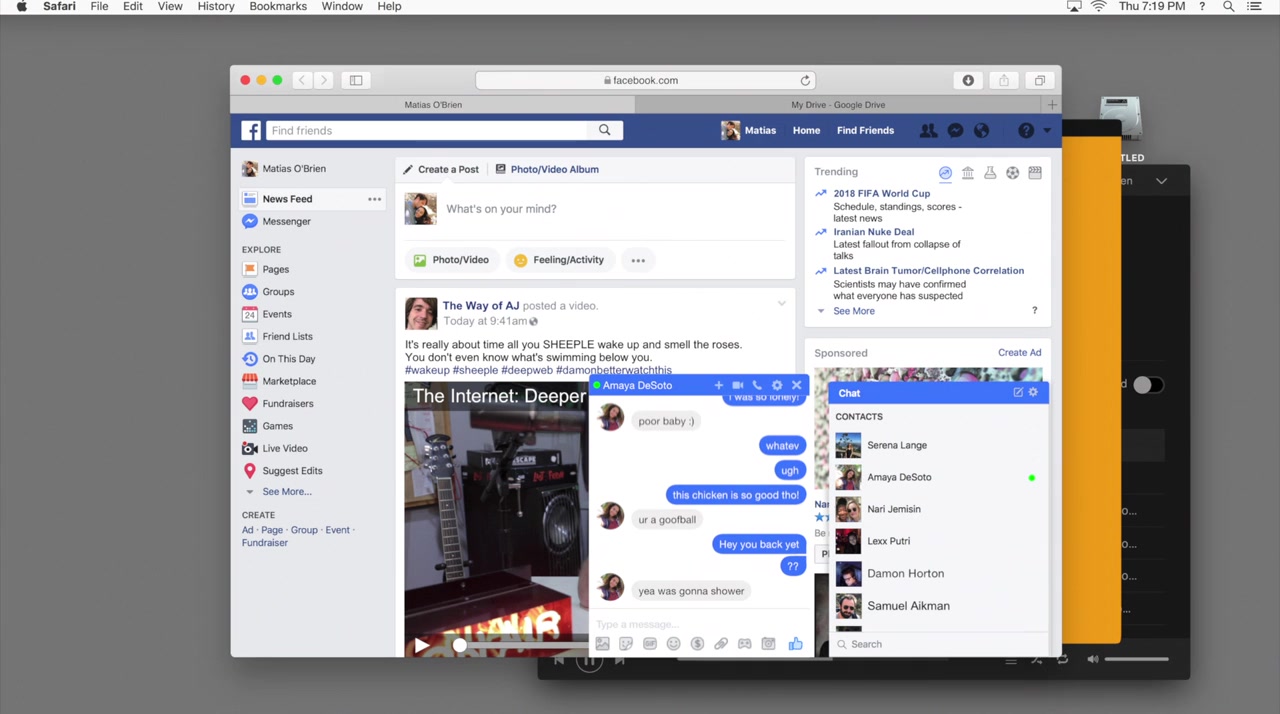This screenshot has width=1280, height=714.
Task: Compose new message from Chat panel
Action: pyautogui.click(x=1018, y=393)
